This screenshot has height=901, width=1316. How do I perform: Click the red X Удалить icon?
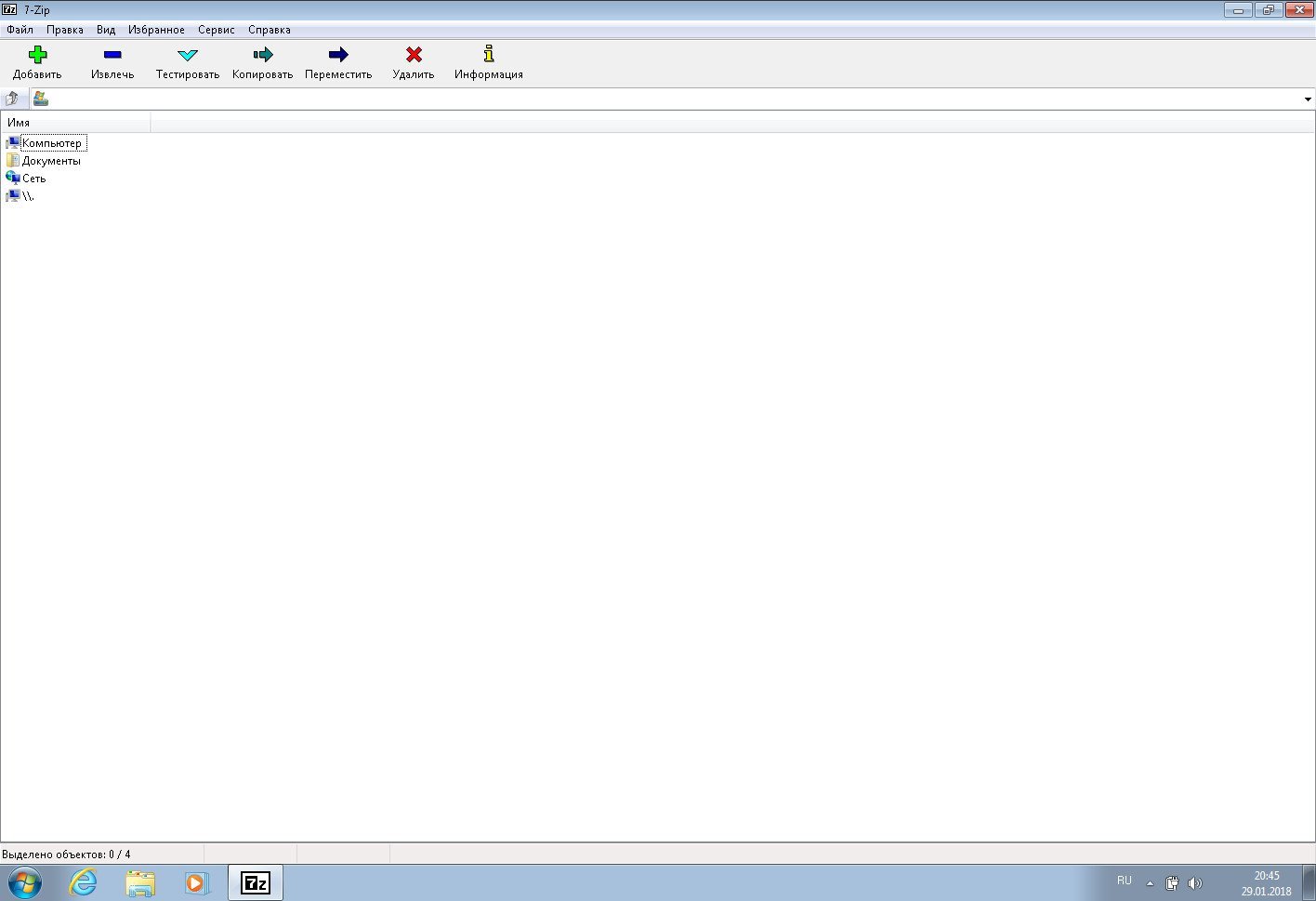tap(414, 55)
